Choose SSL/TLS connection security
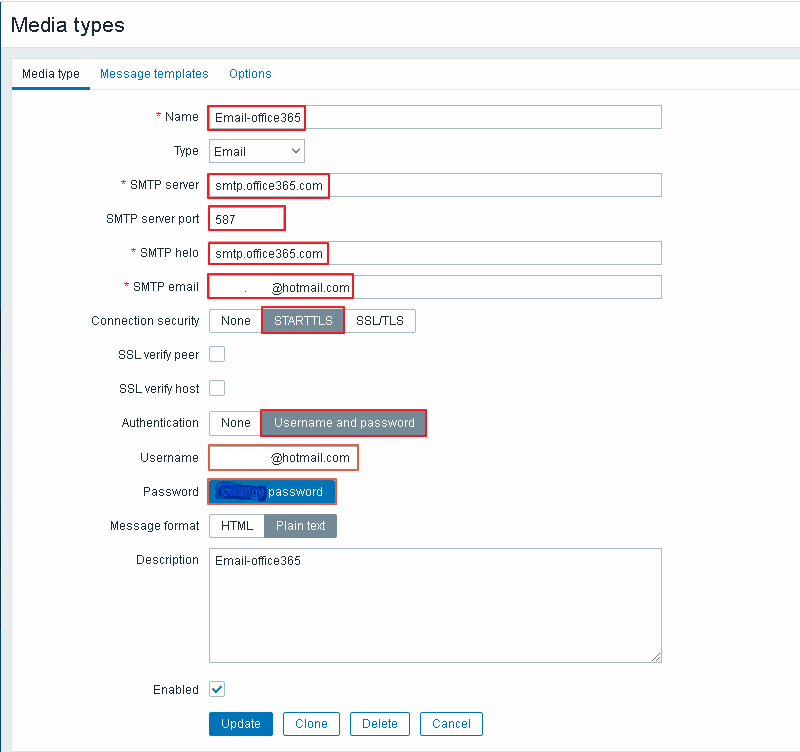The image size is (800, 752). (380, 321)
